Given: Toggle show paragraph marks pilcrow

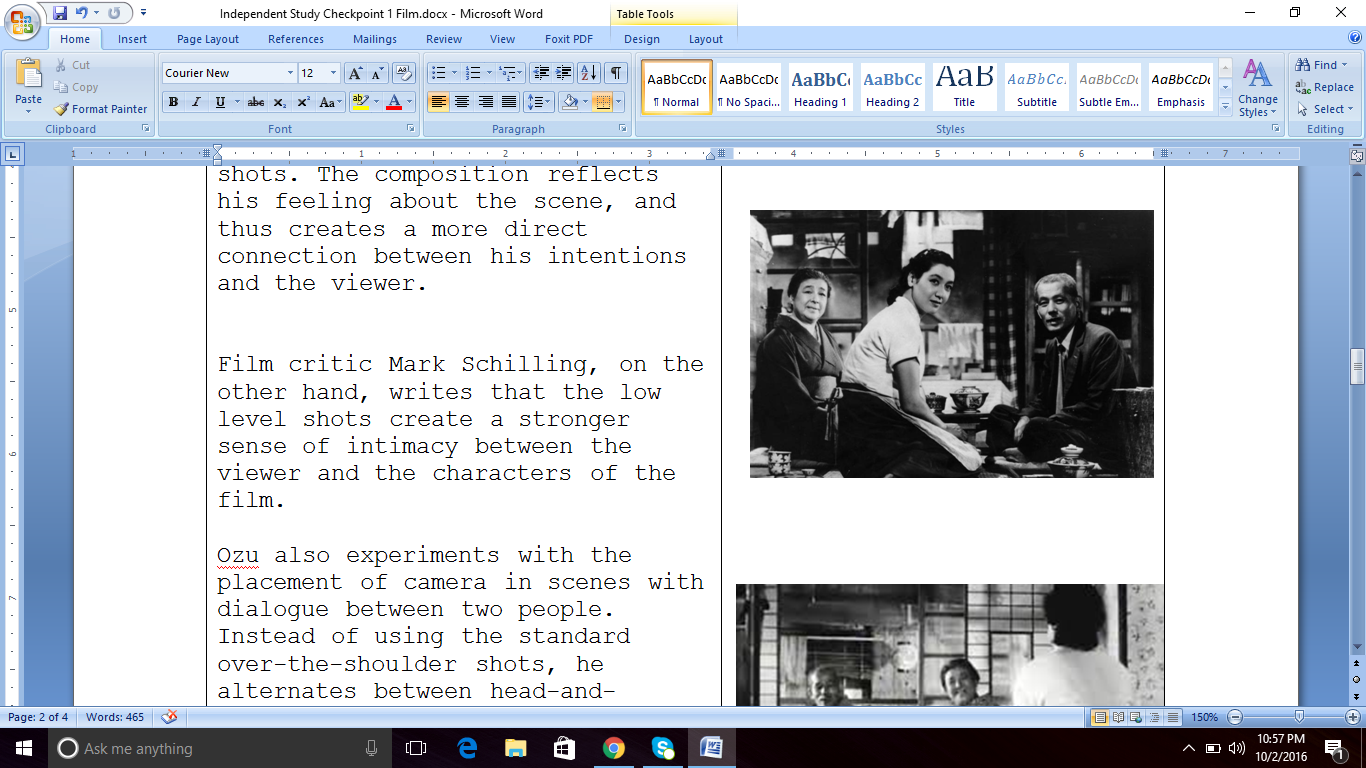Looking at the screenshot, I should [616, 73].
